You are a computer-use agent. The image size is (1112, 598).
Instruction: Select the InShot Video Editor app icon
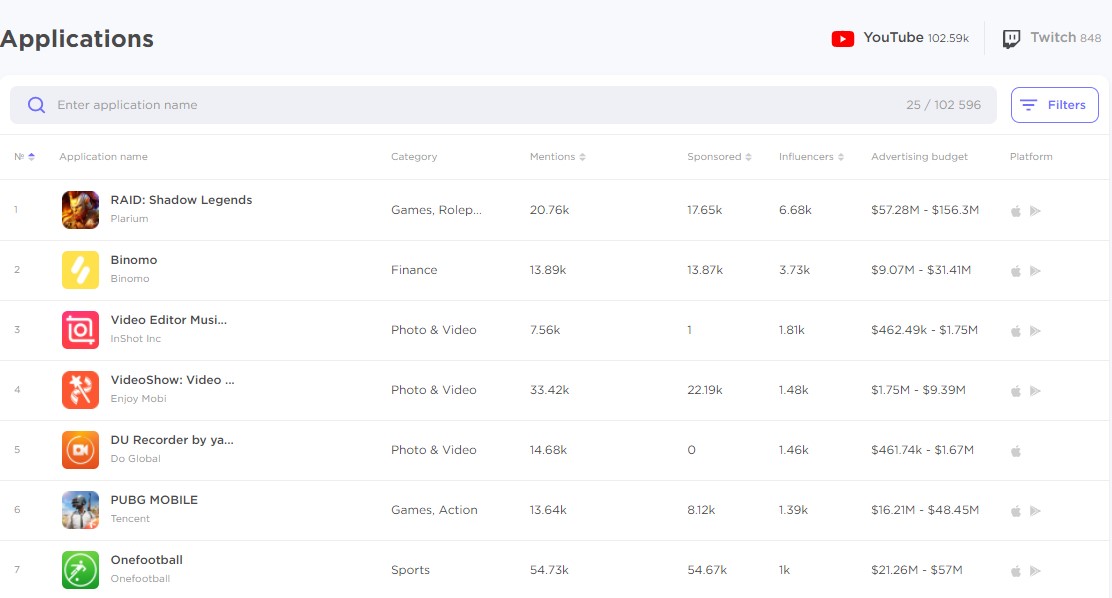[80, 330]
